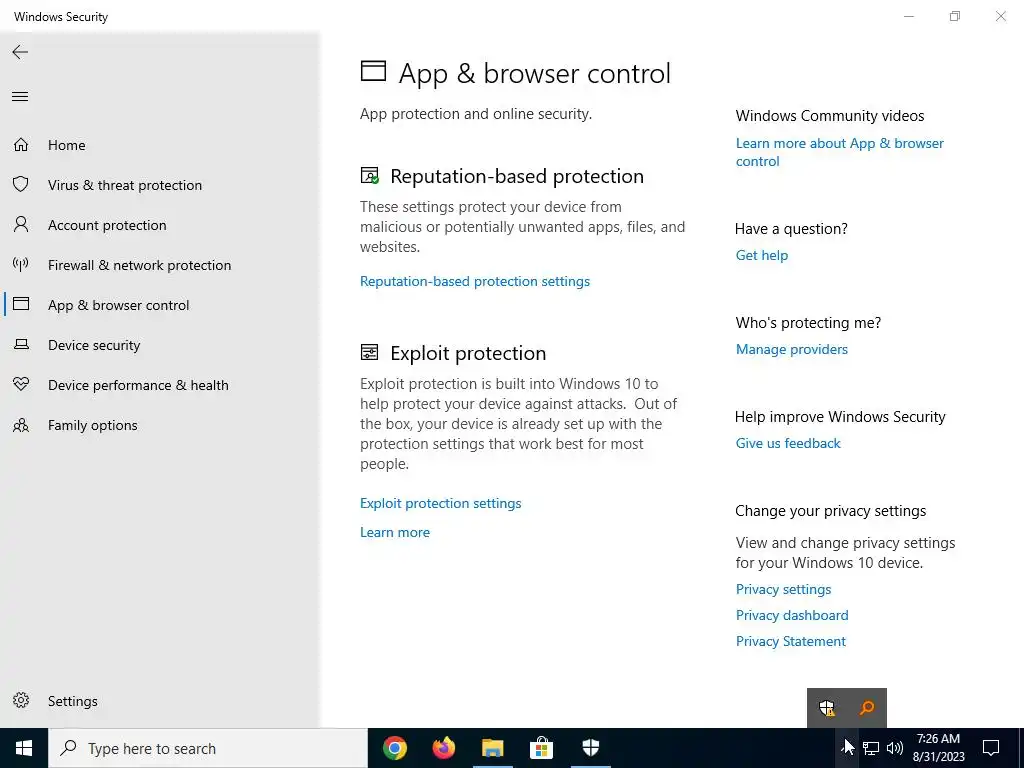
Task: Click the Give us feedback link
Action: (788, 443)
